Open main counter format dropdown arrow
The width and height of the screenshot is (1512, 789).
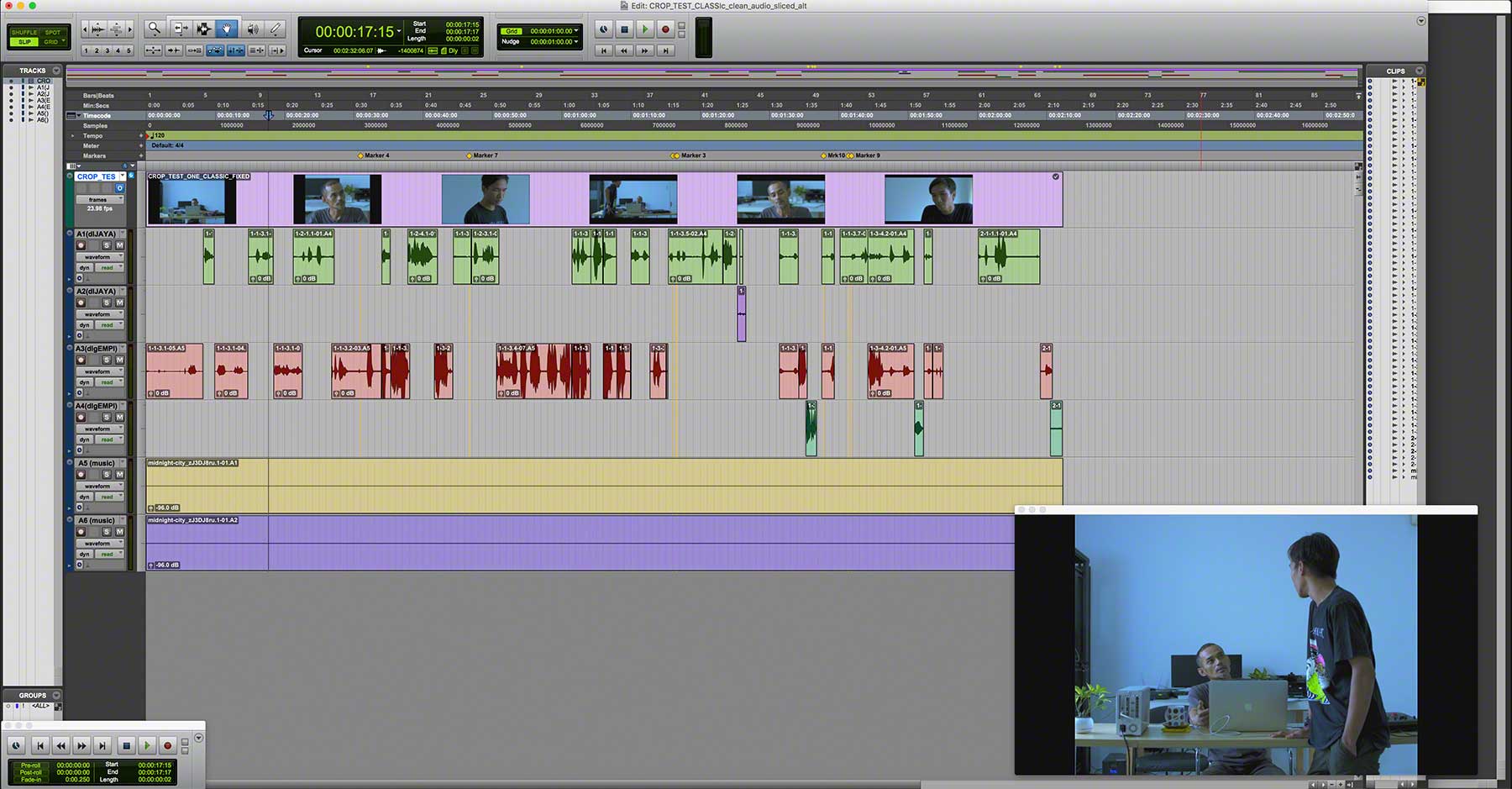(399, 31)
